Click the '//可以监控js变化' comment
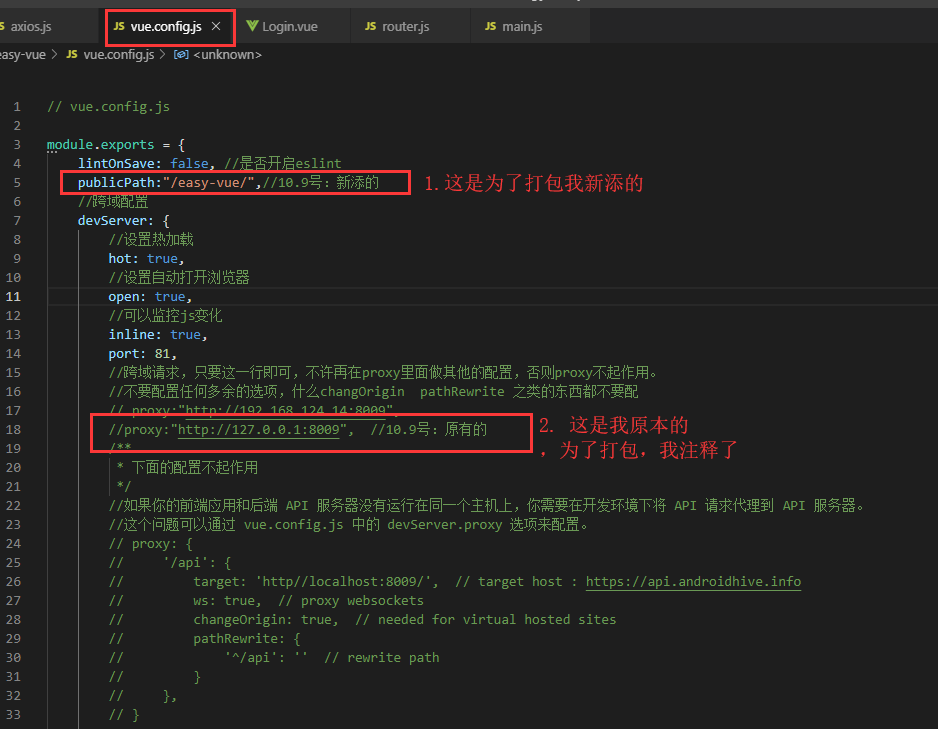The height and width of the screenshot is (729, 938). 165,315
